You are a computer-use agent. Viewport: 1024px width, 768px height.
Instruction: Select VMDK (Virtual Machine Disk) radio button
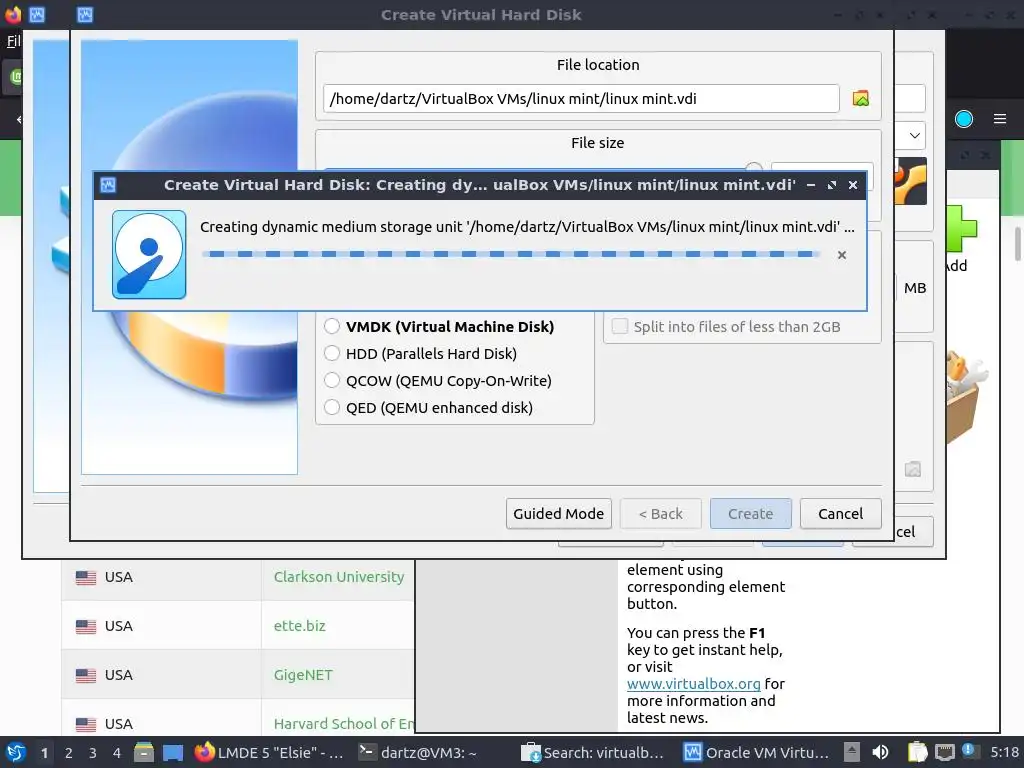pos(332,326)
